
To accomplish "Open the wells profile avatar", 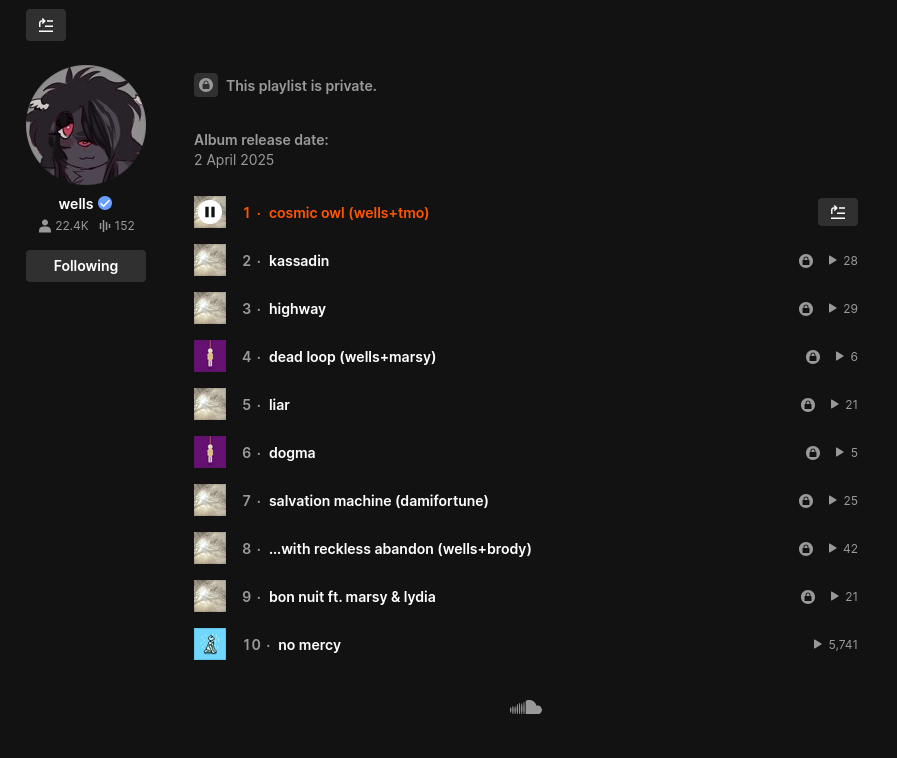I will (86, 125).
